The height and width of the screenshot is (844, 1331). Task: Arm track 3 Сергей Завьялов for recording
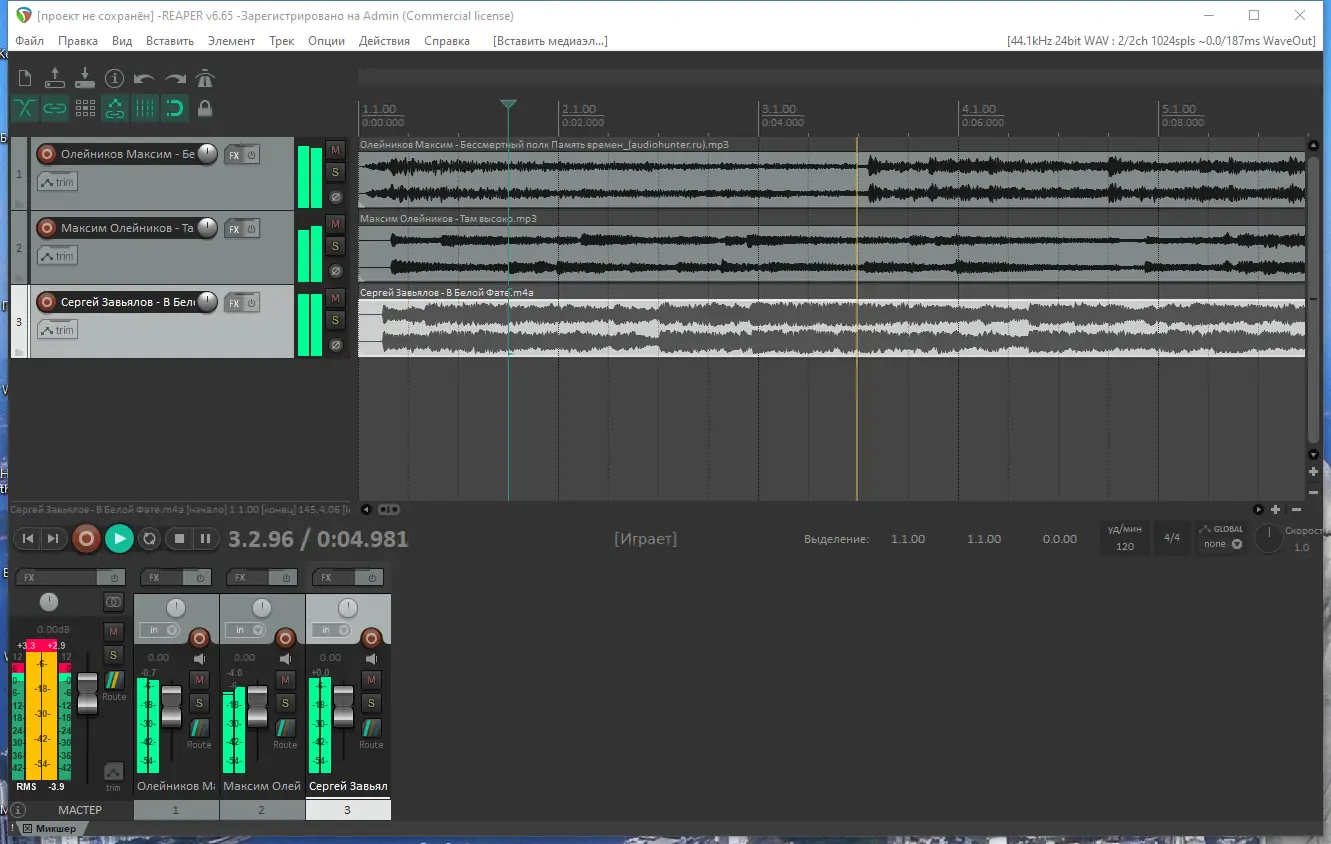[x=46, y=302]
